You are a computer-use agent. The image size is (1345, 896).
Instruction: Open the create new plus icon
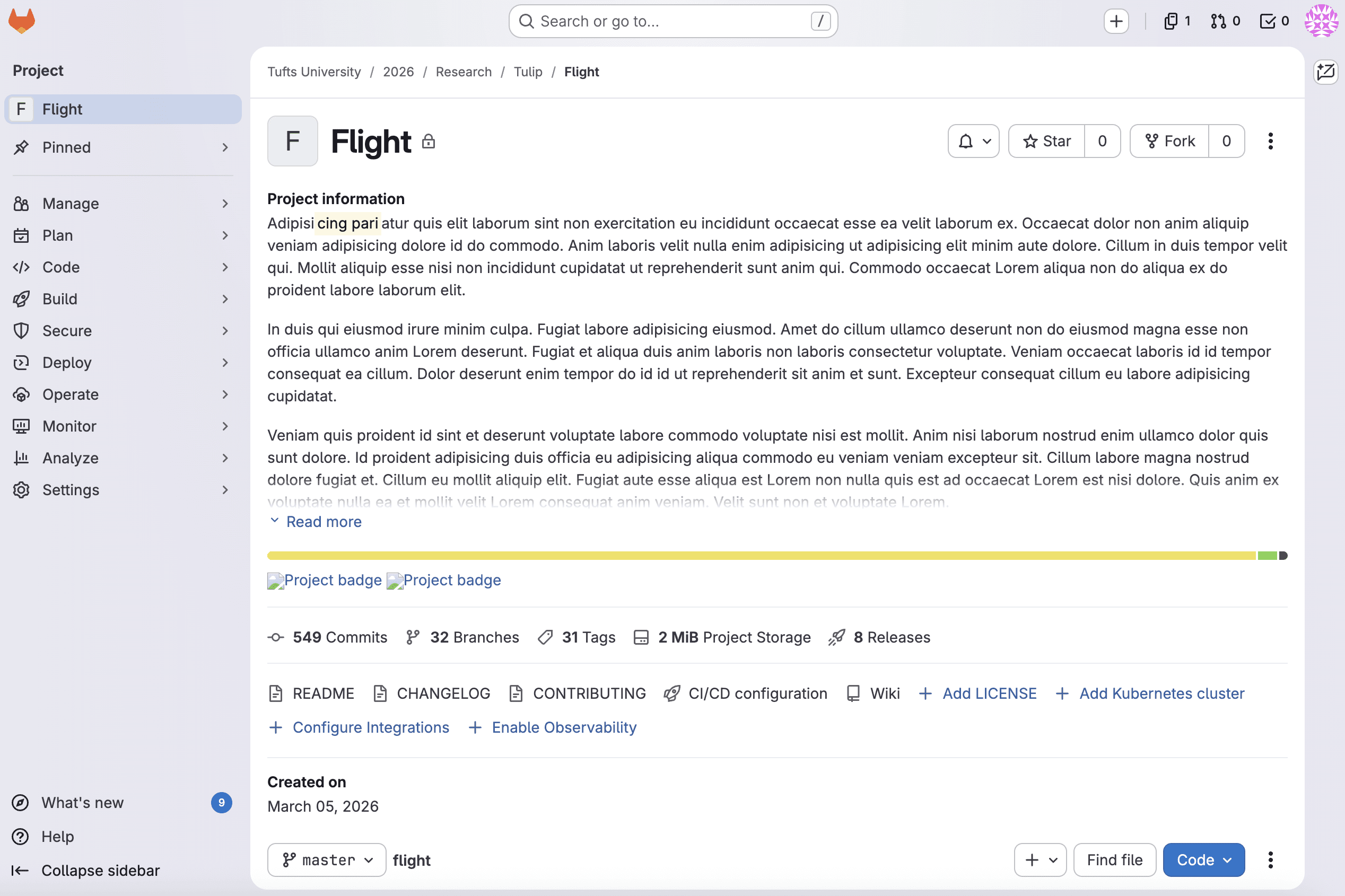1116,21
